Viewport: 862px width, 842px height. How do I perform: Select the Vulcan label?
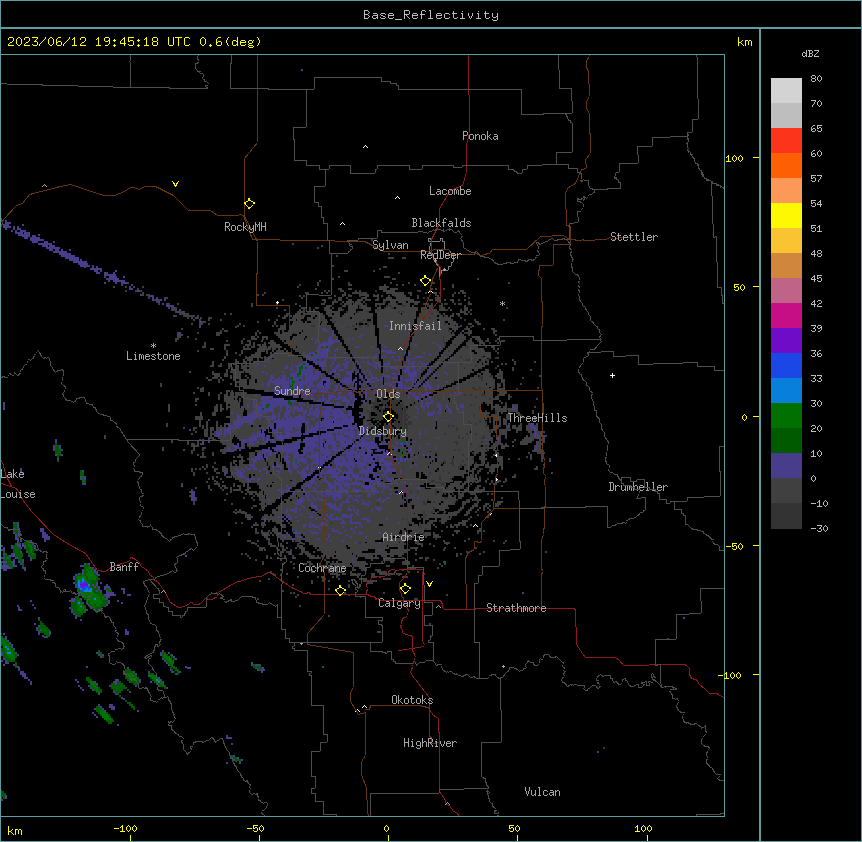click(x=543, y=792)
